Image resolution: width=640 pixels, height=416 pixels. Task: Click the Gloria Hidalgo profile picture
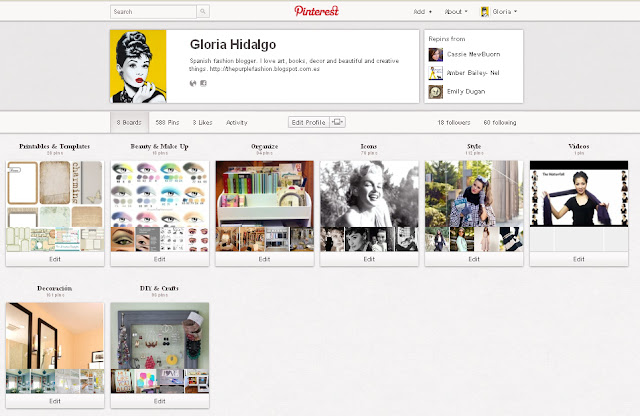[138, 66]
